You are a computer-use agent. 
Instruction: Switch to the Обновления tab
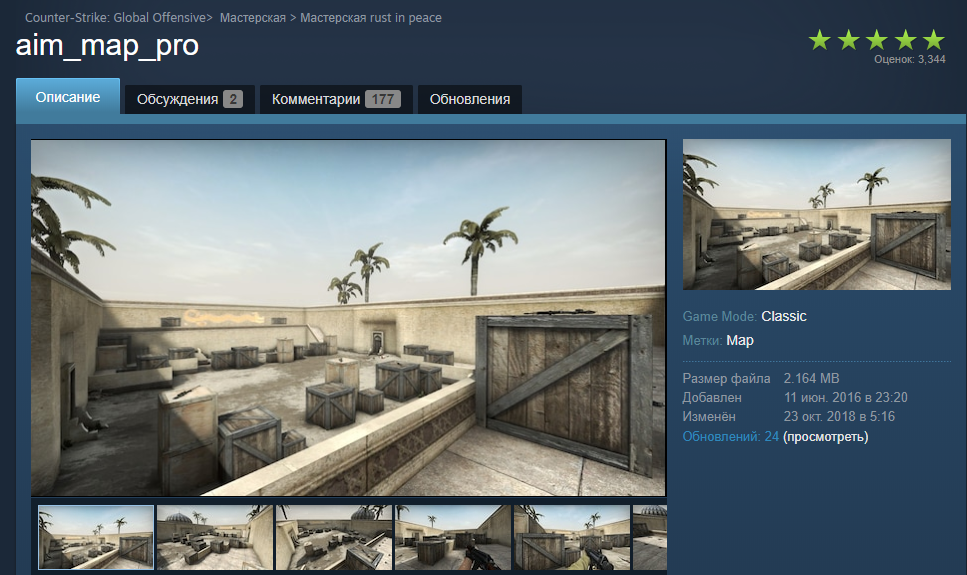pyautogui.click(x=470, y=99)
